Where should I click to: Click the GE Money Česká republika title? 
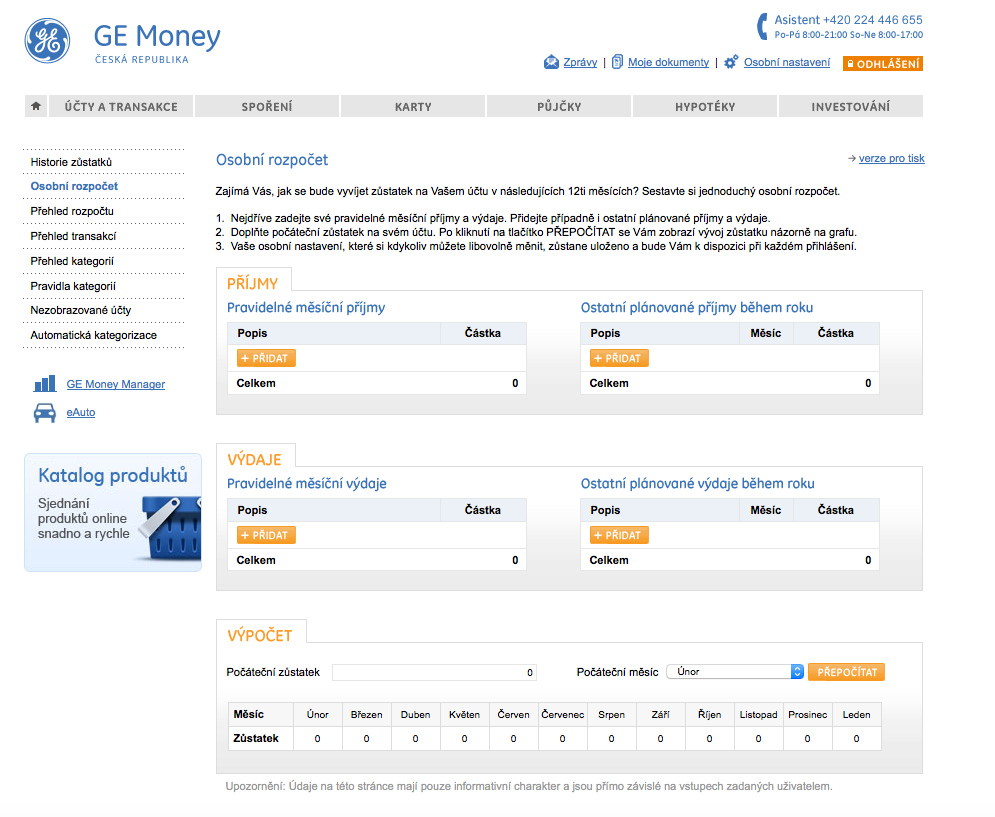(157, 43)
